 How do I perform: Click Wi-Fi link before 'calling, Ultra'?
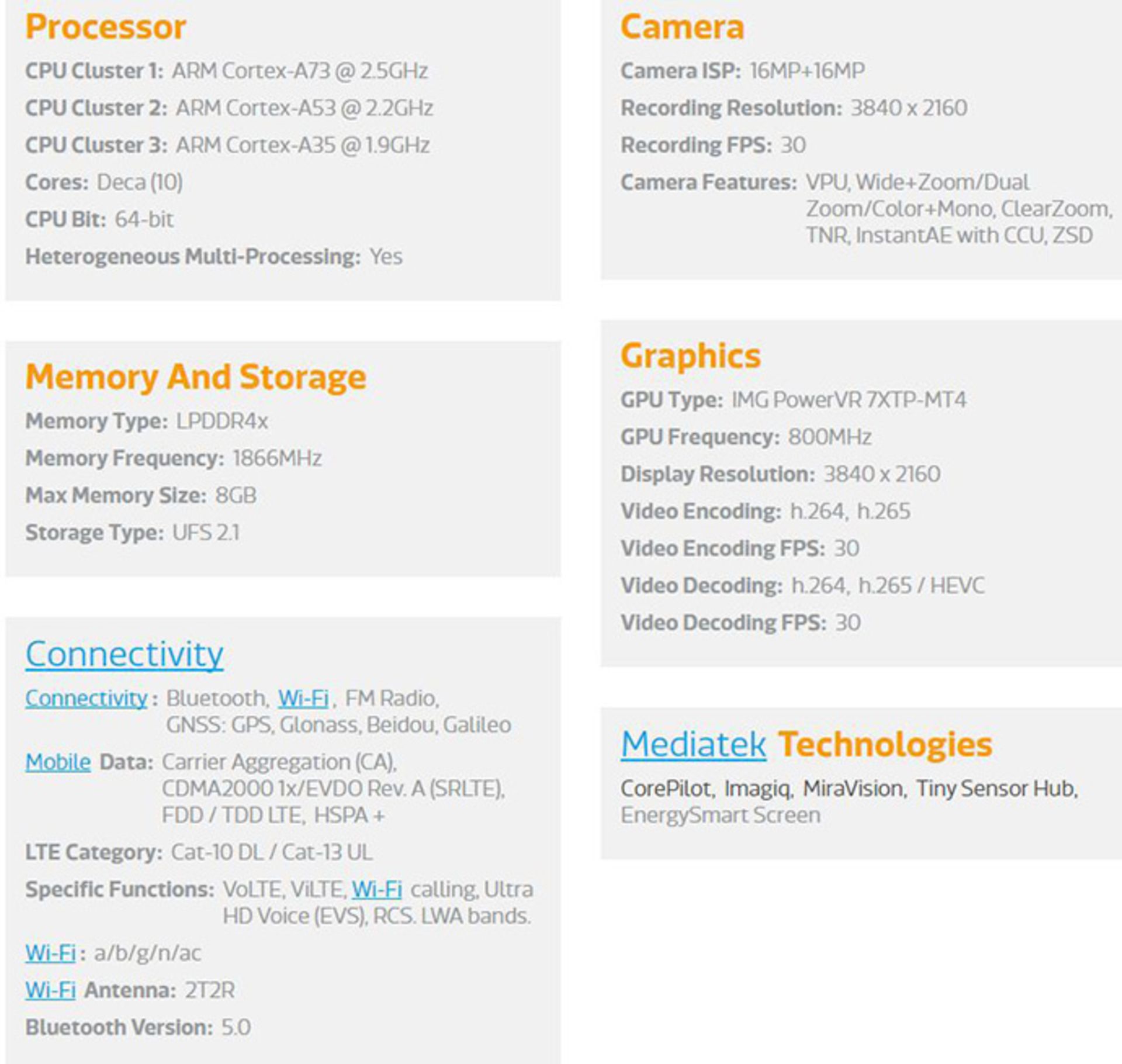[x=376, y=889]
